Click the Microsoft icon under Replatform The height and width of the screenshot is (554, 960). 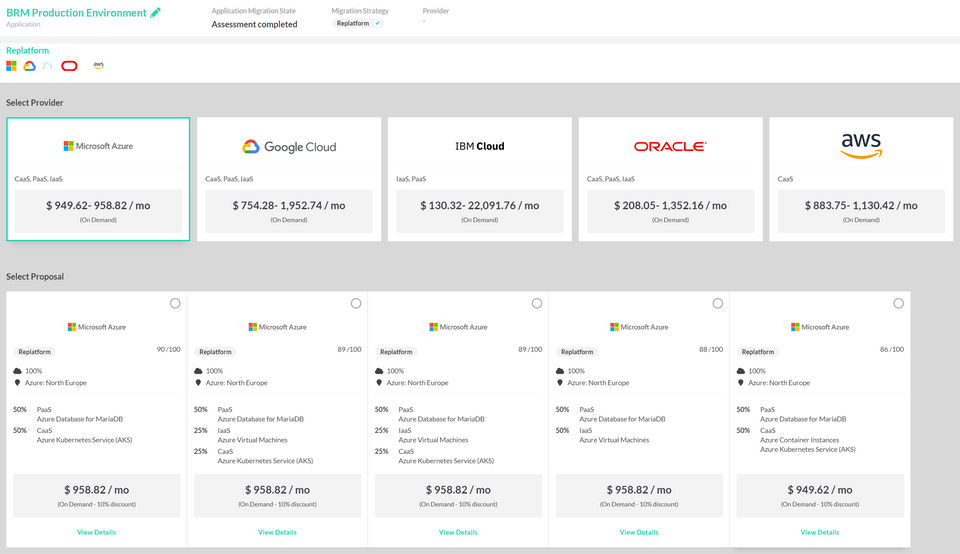pos(12,66)
